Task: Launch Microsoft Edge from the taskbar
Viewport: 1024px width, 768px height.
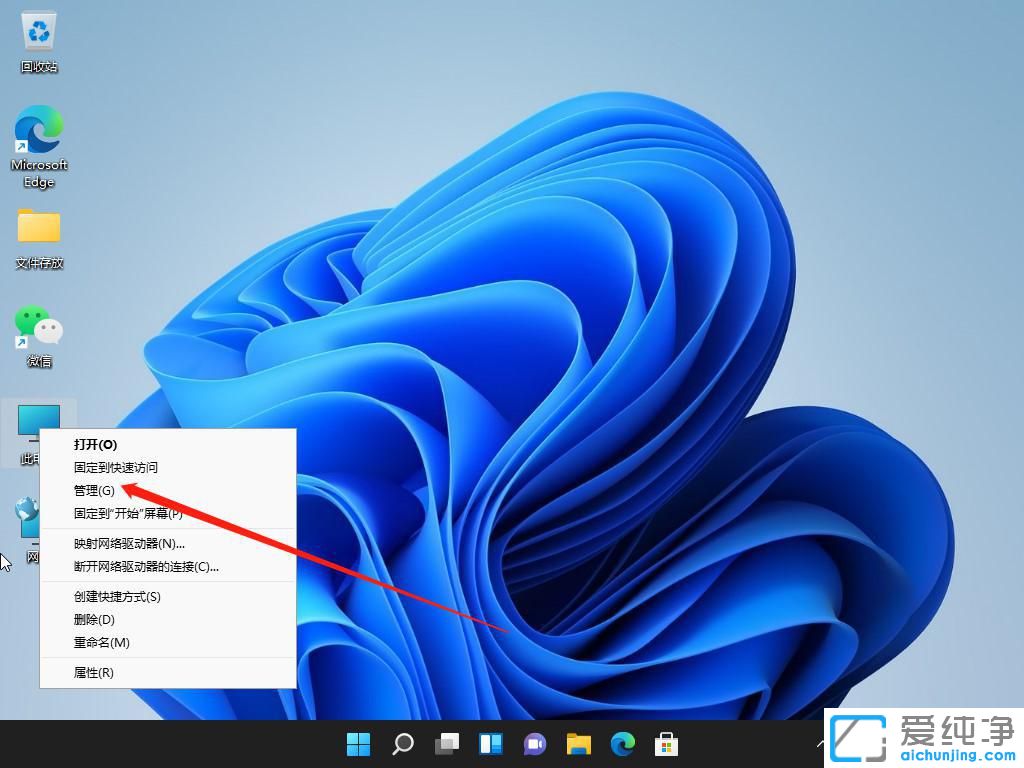Action: pyautogui.click(x=622, y=744)
